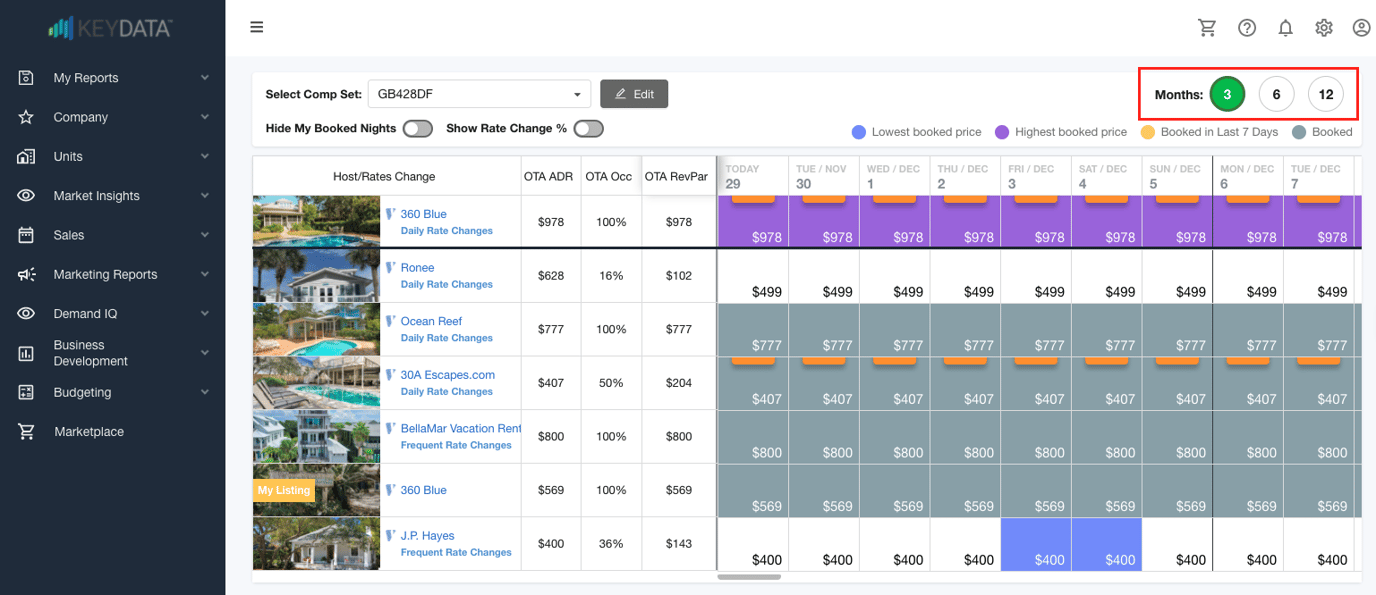Expand the My Reports chevron

pos(204,78)
